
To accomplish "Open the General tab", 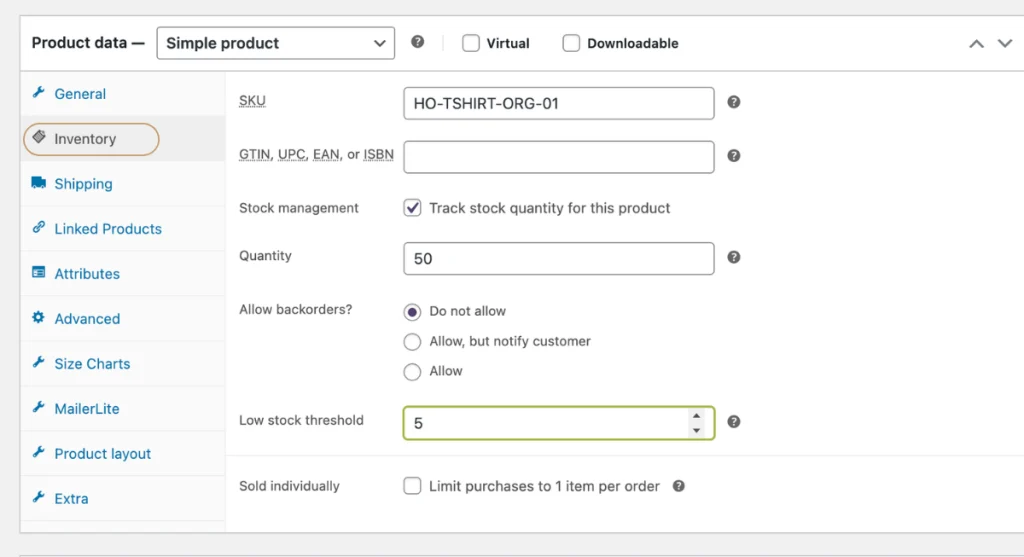I will 123,94.
